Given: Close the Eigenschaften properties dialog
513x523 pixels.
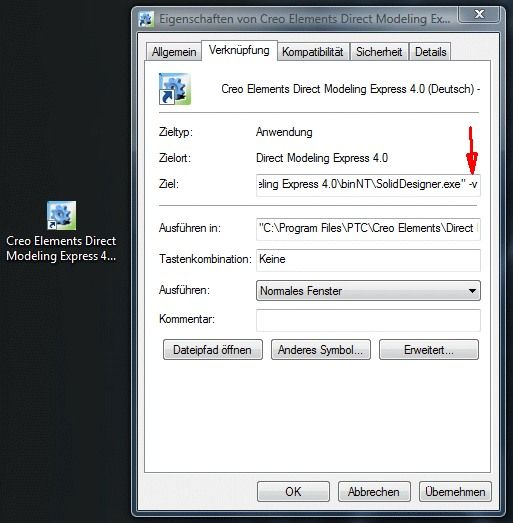Looking at the screenshot, I should 479,14.
